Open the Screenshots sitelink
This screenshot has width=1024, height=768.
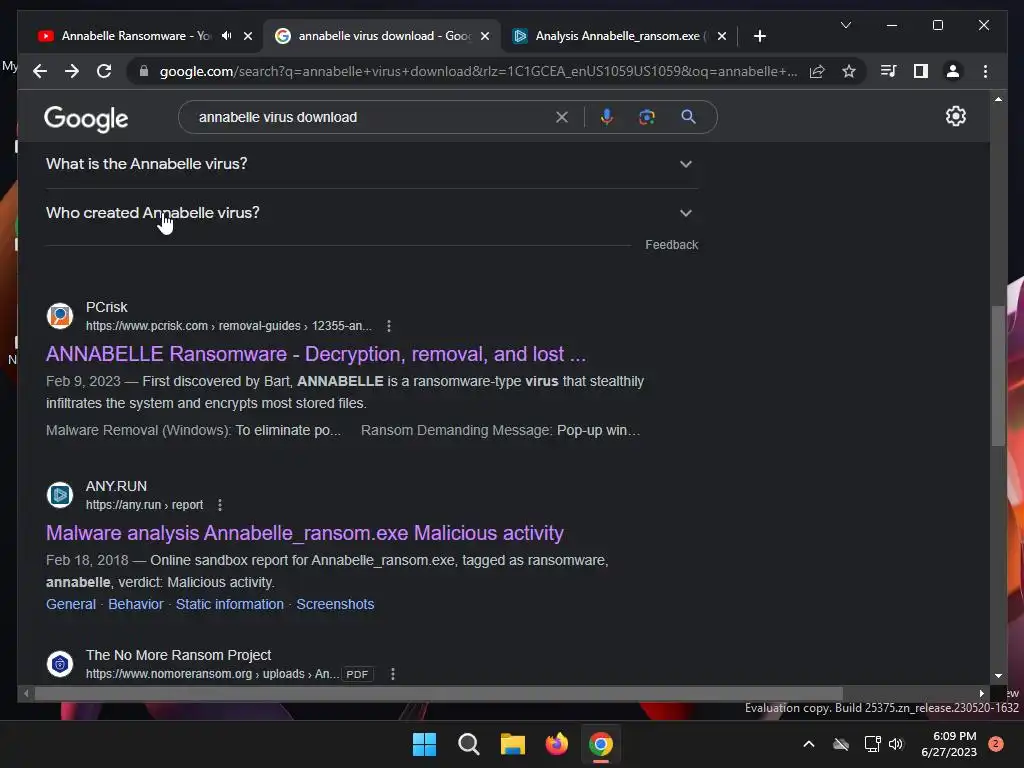coord(335,604)
